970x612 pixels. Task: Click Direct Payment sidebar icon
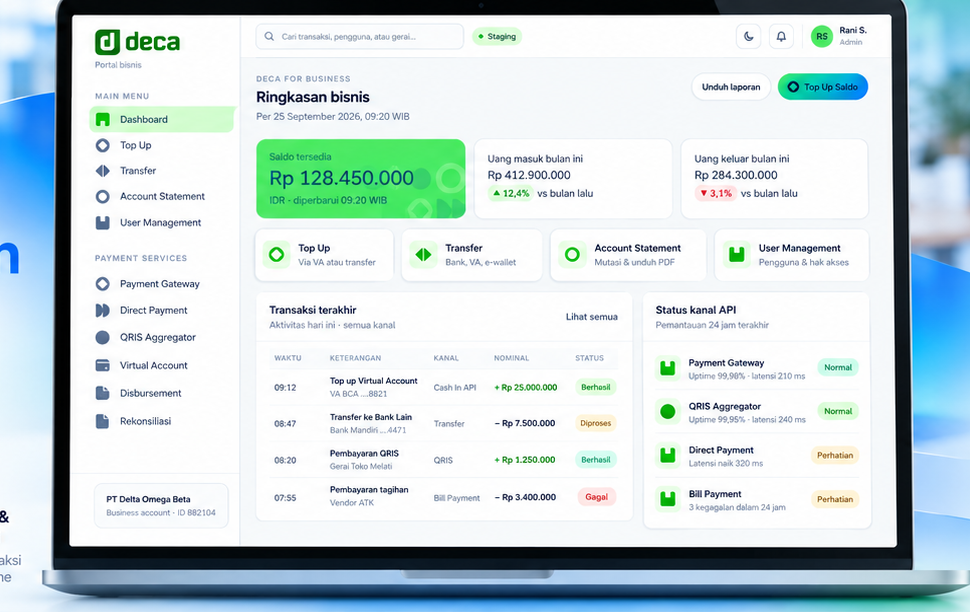(x=103, y=311)
